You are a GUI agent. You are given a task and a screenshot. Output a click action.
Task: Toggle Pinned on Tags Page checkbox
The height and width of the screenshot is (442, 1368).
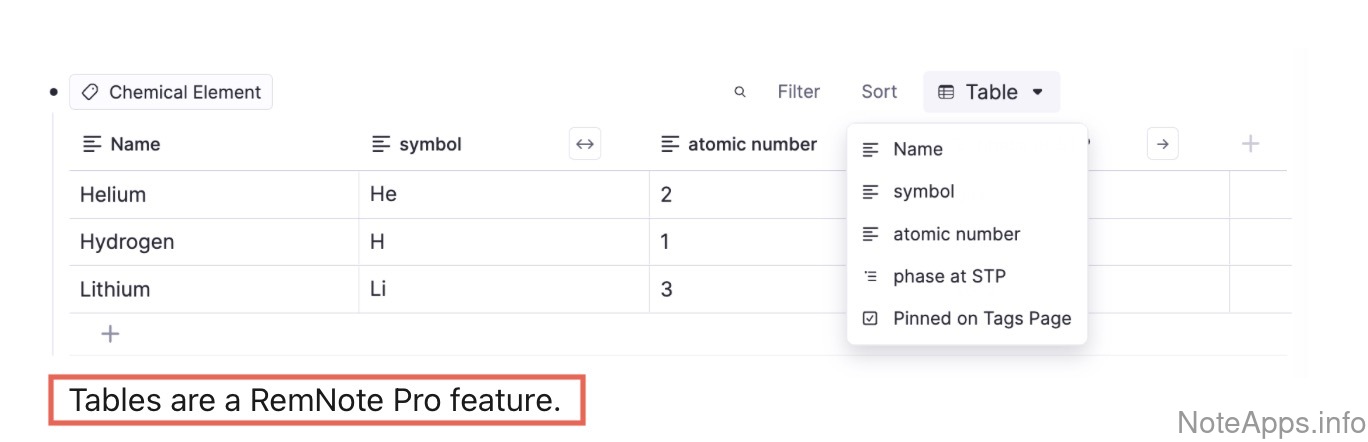tap(871, 319)
